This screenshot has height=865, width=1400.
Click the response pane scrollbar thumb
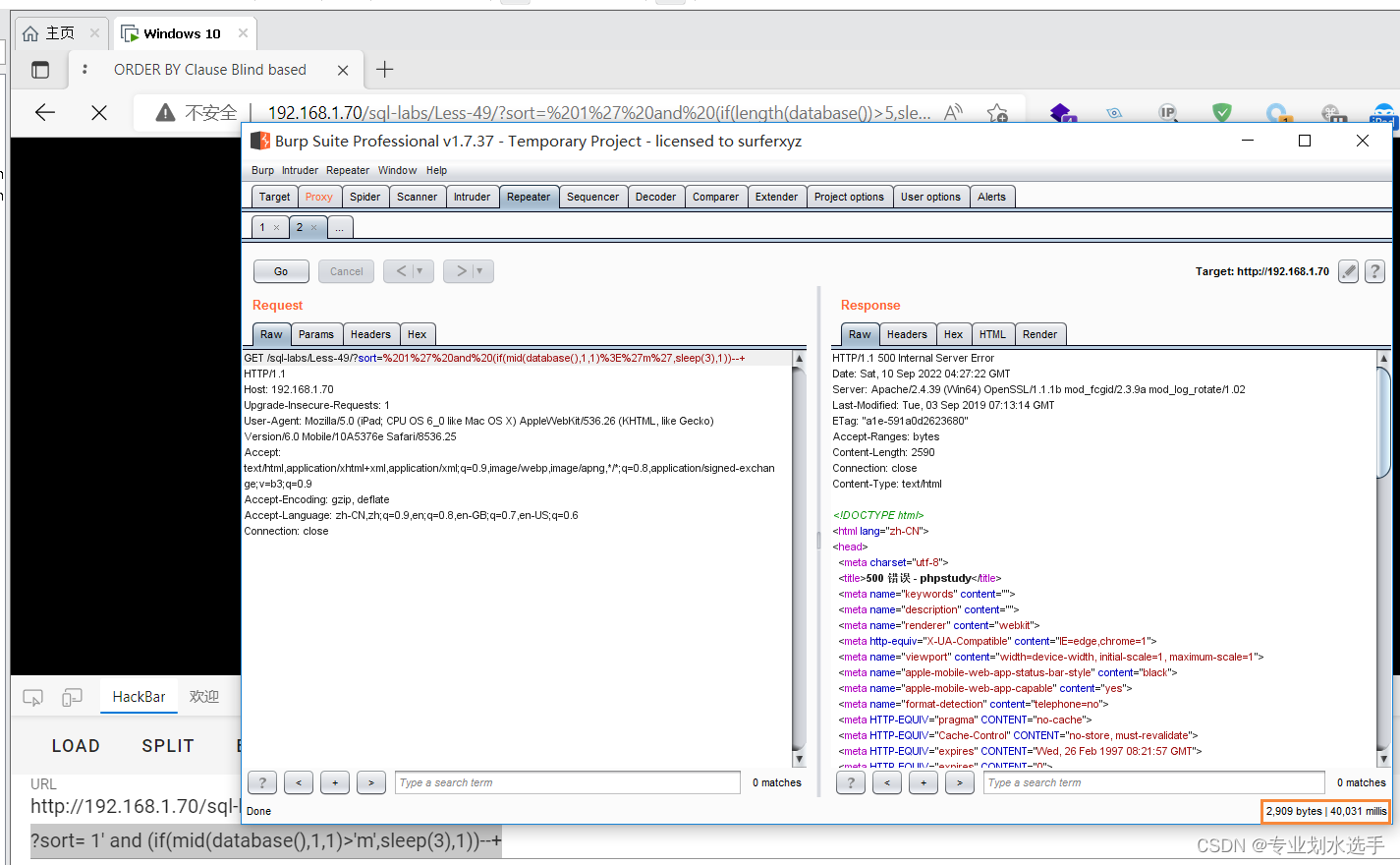1384,423
